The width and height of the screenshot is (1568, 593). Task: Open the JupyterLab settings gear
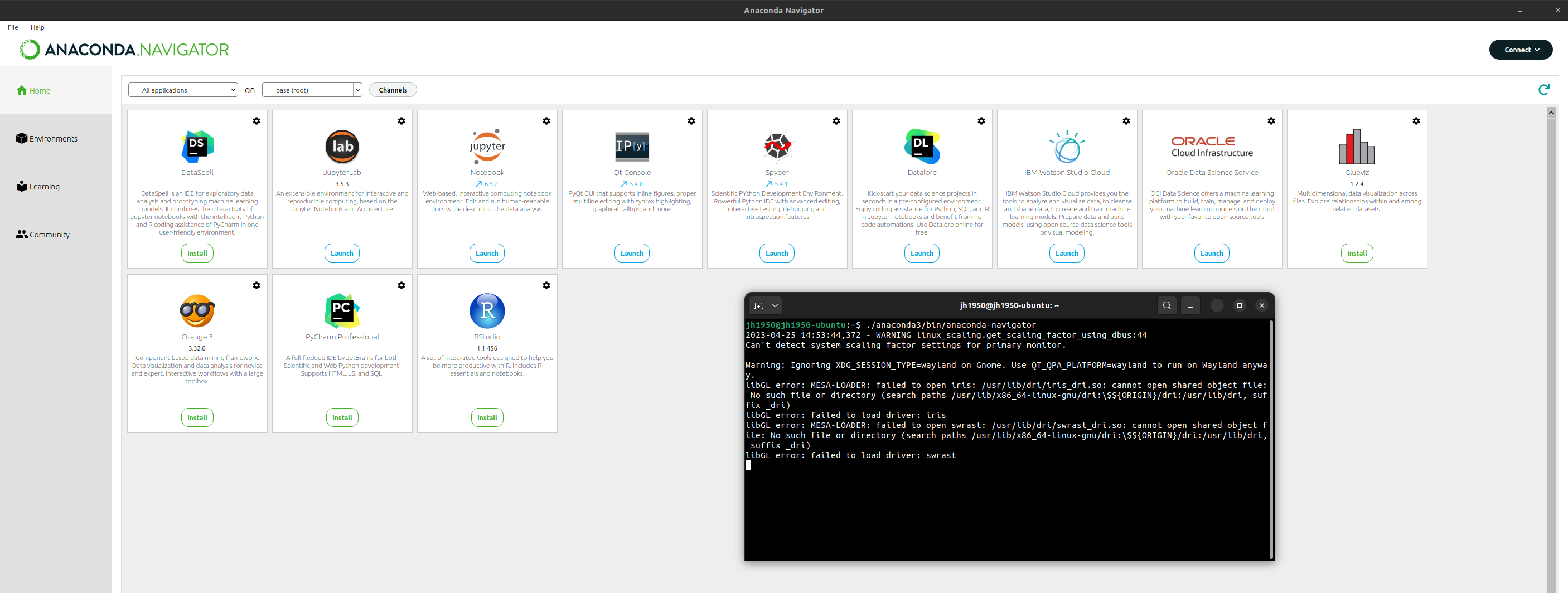pos(401,121)
